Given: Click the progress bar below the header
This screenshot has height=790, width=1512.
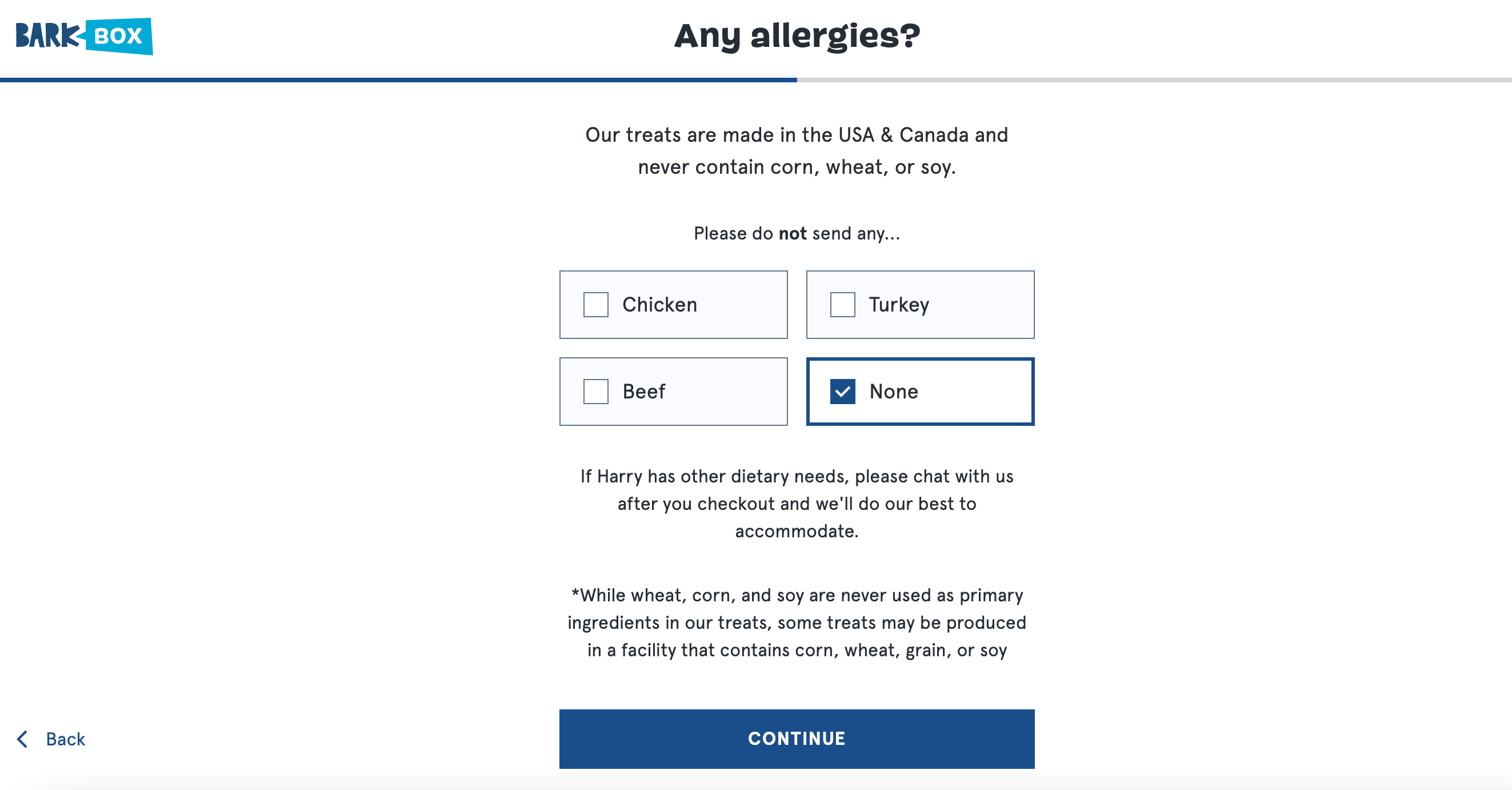Looking at the screenshot, I should point(399,78).
